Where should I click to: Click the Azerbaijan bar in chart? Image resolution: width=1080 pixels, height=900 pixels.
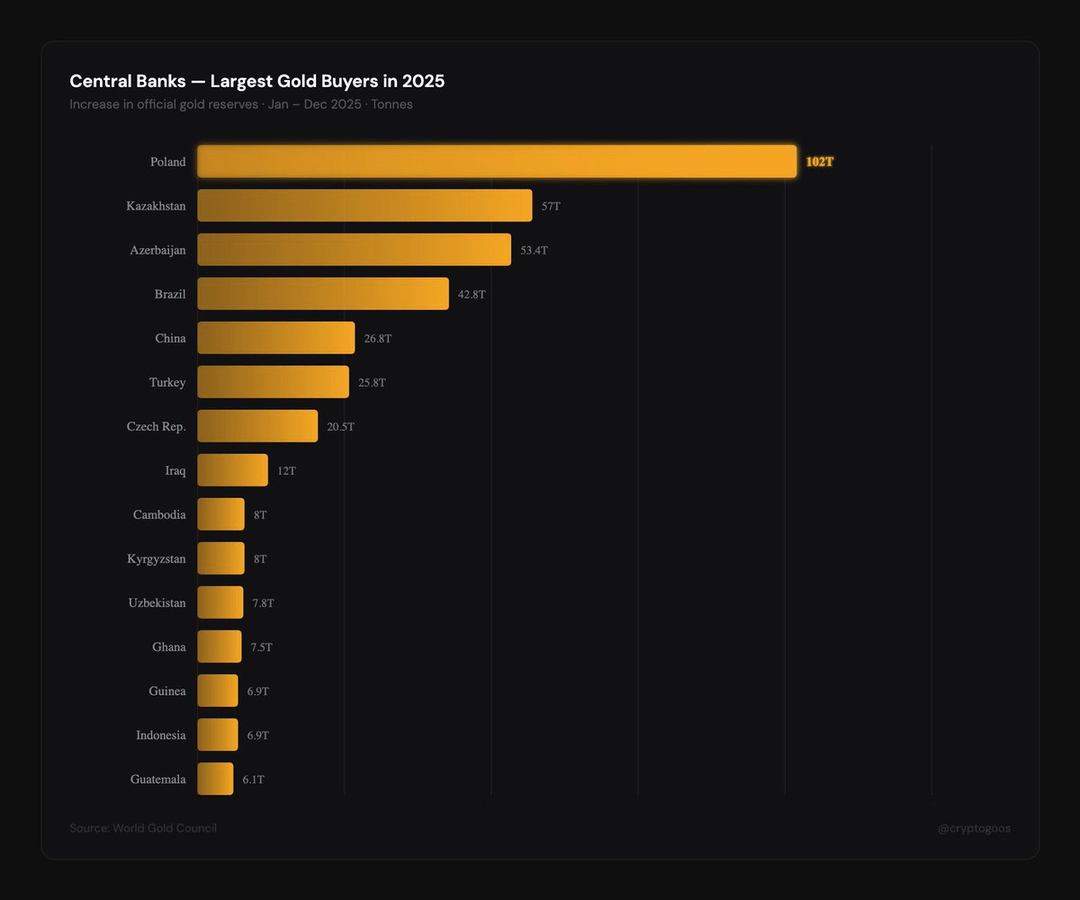click(x=354, y=249)
